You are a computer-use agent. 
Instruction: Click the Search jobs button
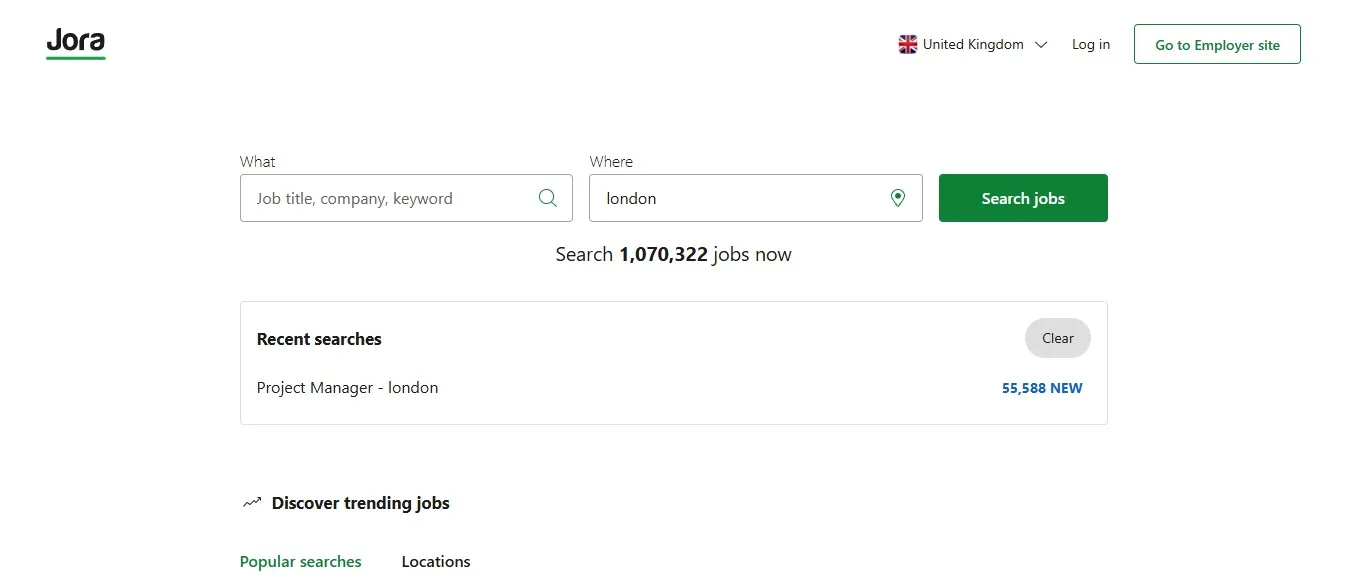1023,198
